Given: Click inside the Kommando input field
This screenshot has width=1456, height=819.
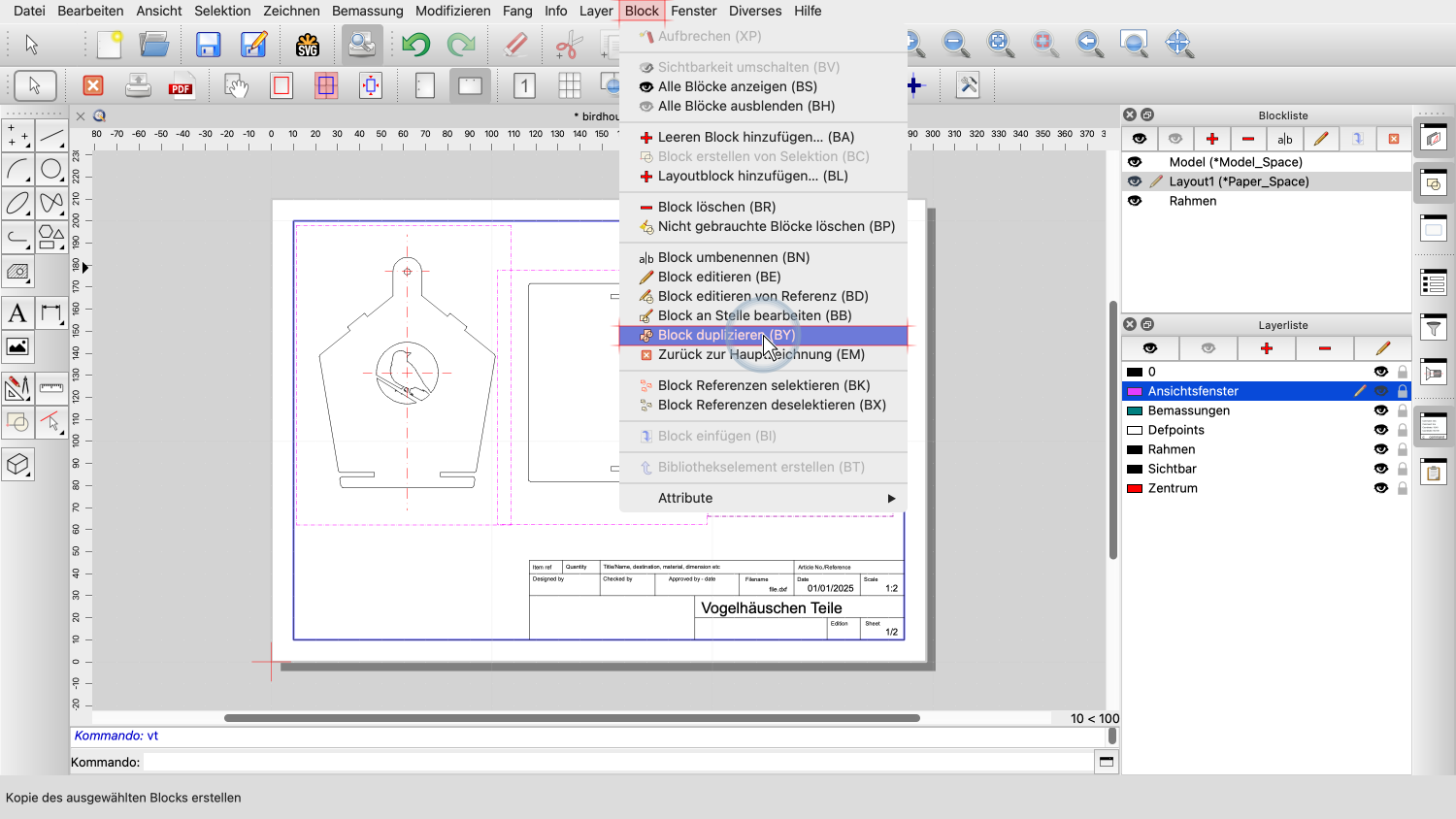Looking at the screenshot, I should pyautogui.click(x=582, y=762).
